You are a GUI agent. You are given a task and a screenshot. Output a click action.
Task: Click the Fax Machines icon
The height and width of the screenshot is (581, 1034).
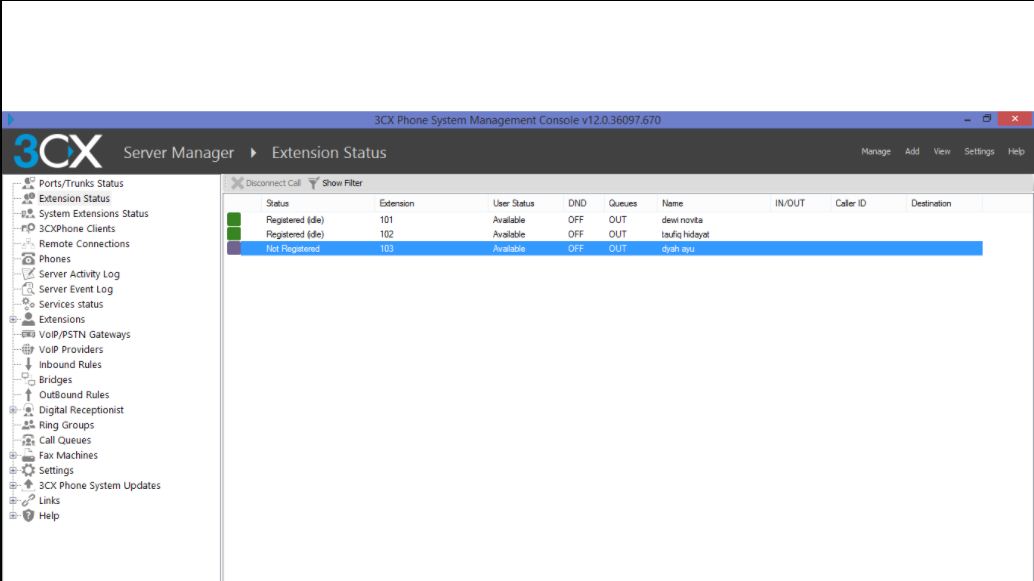(28, 455)
